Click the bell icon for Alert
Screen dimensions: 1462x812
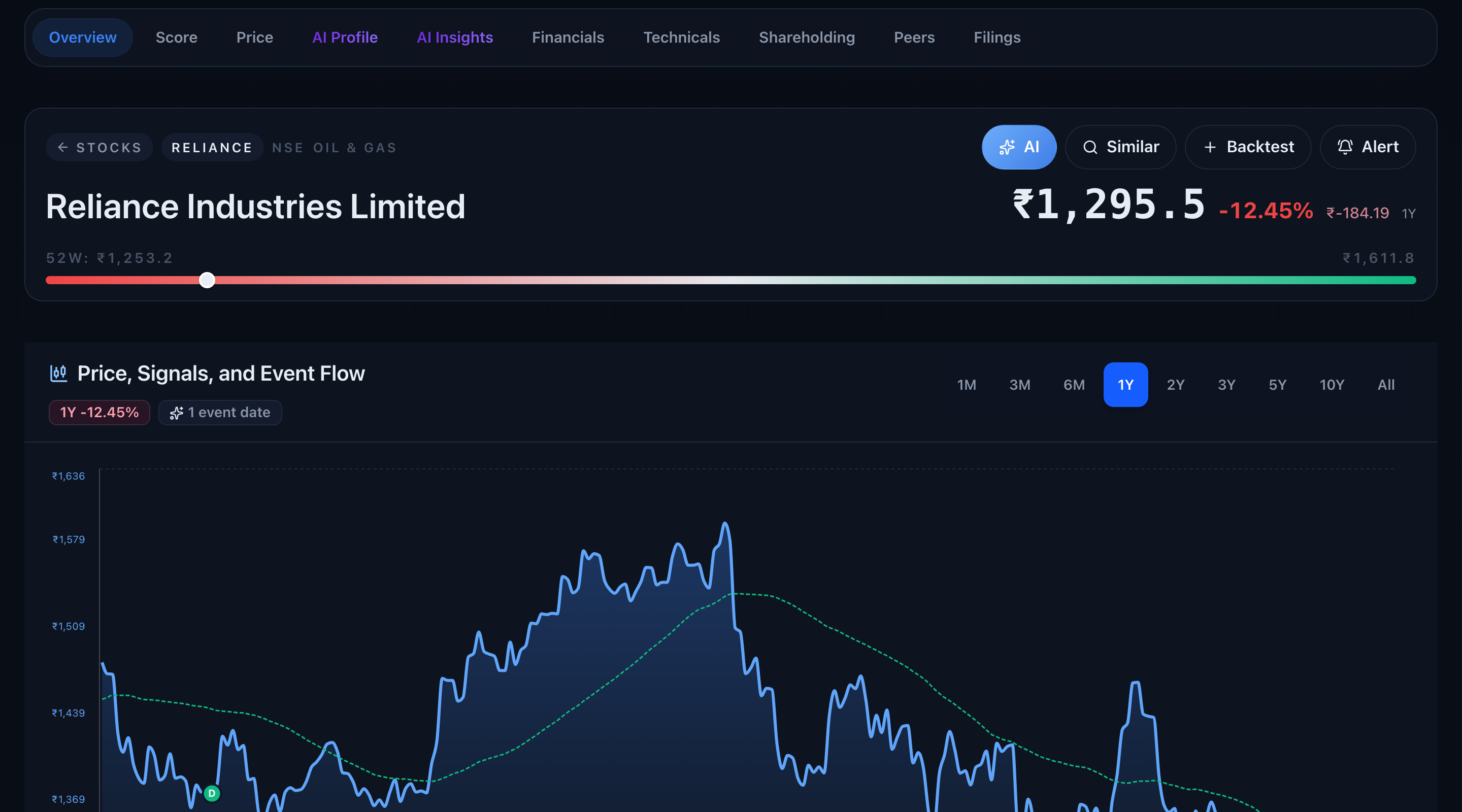[1345, 147]
